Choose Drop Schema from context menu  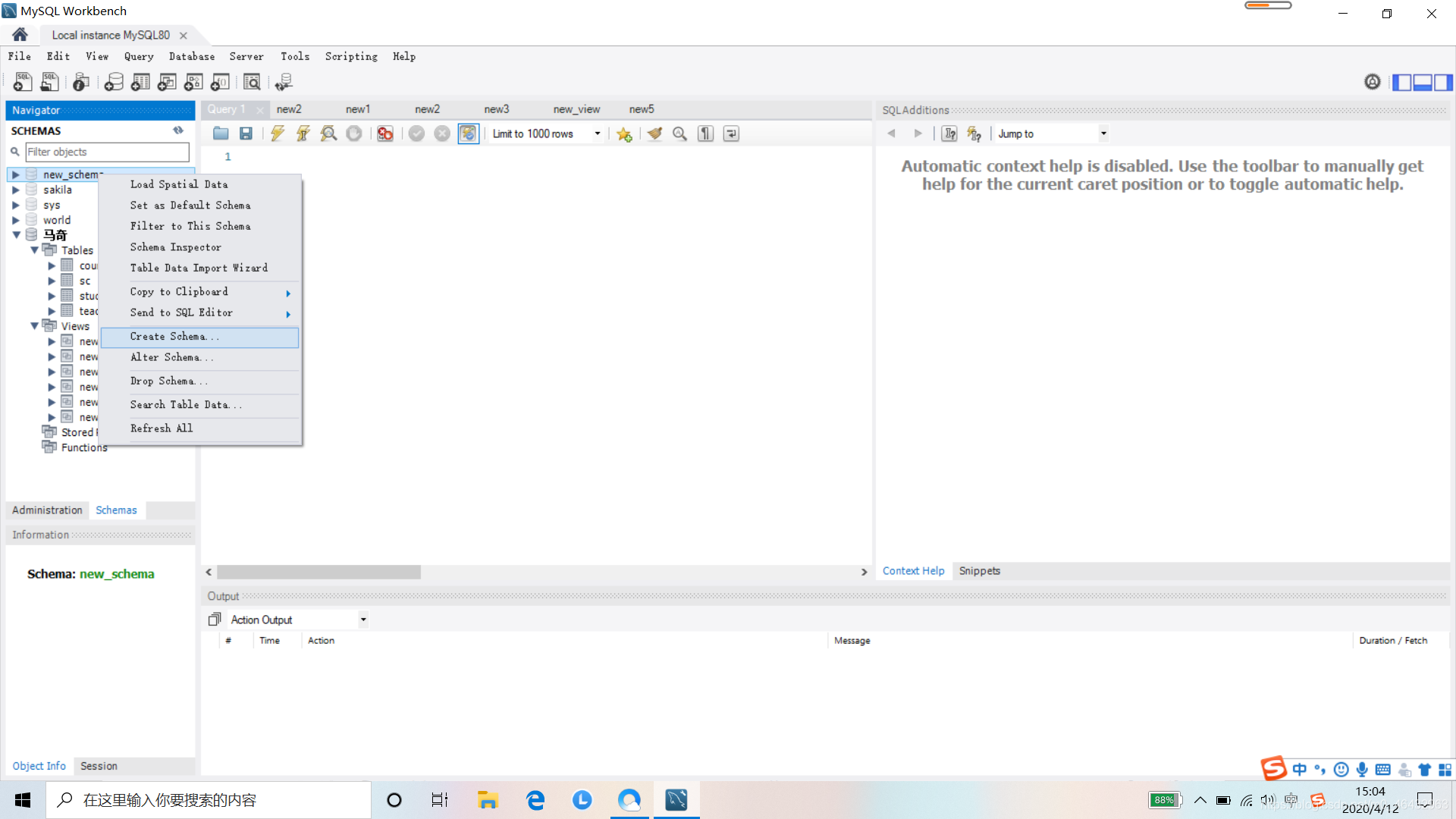[x=200, y=381]
